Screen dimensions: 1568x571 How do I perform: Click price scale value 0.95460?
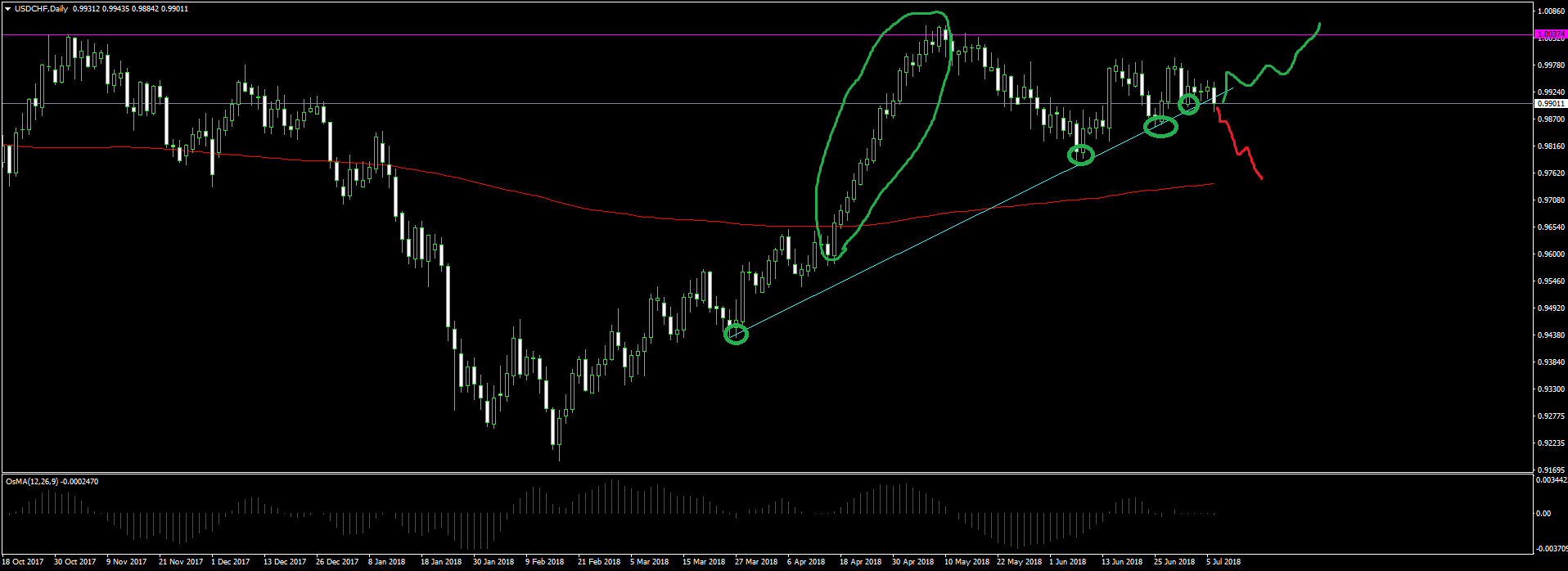click(x=1551, y=281)
